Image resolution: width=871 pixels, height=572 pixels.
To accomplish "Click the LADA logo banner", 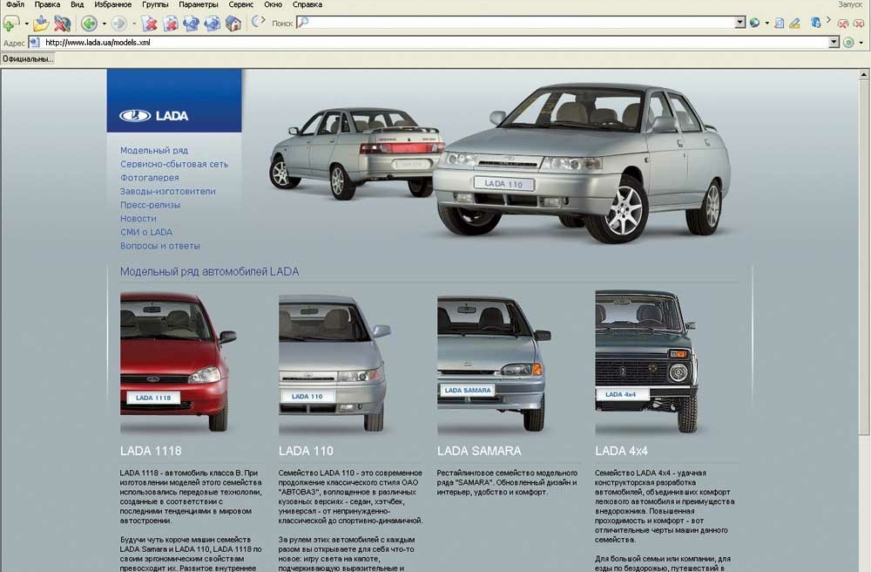I will pyautogui.click(x=174, y=101).
